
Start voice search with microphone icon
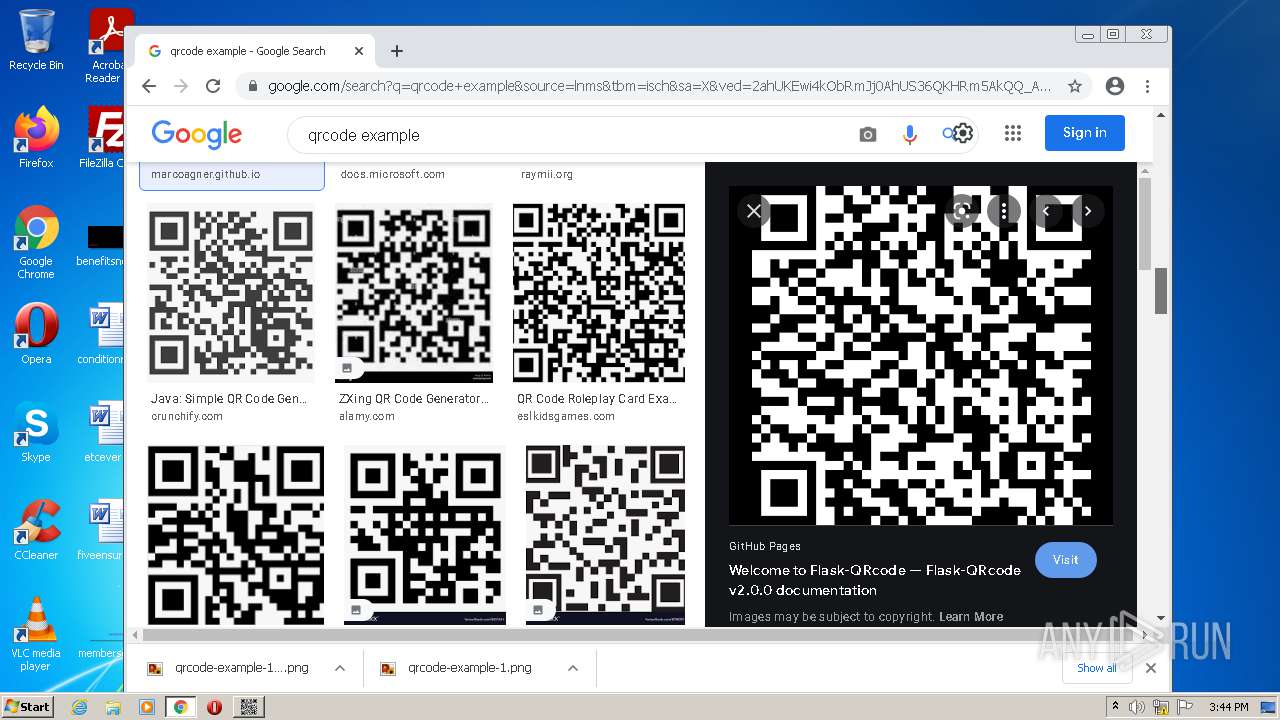pos(909,134)
